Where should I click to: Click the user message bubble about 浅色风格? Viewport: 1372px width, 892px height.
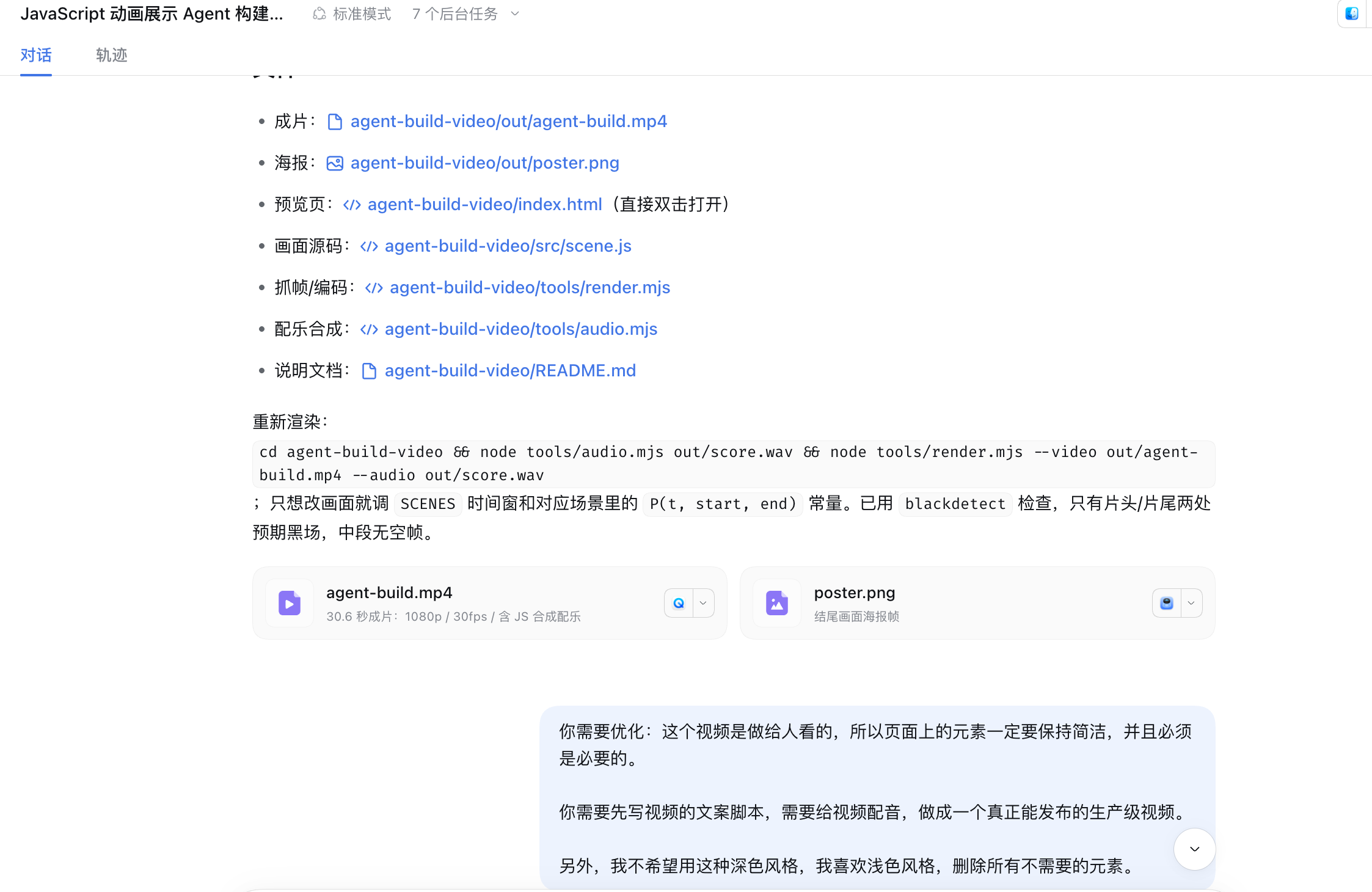coord(877,798)
